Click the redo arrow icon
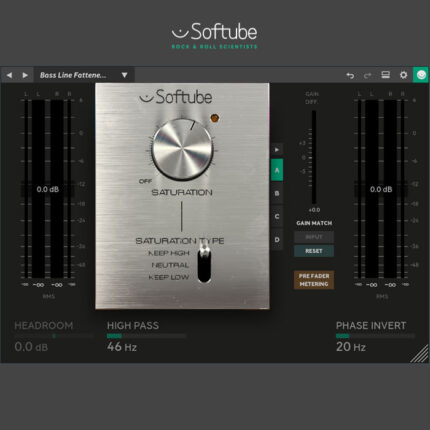 click(x=367, y=76)
